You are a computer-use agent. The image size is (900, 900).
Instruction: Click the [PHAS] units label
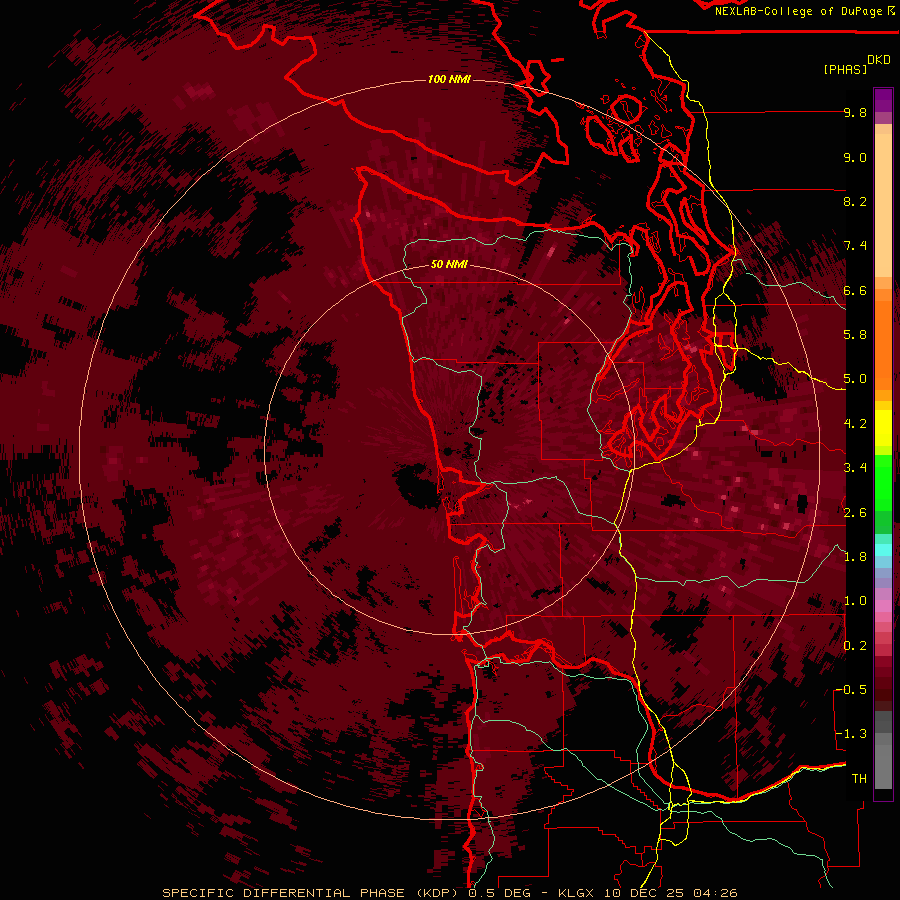(845, 69)
